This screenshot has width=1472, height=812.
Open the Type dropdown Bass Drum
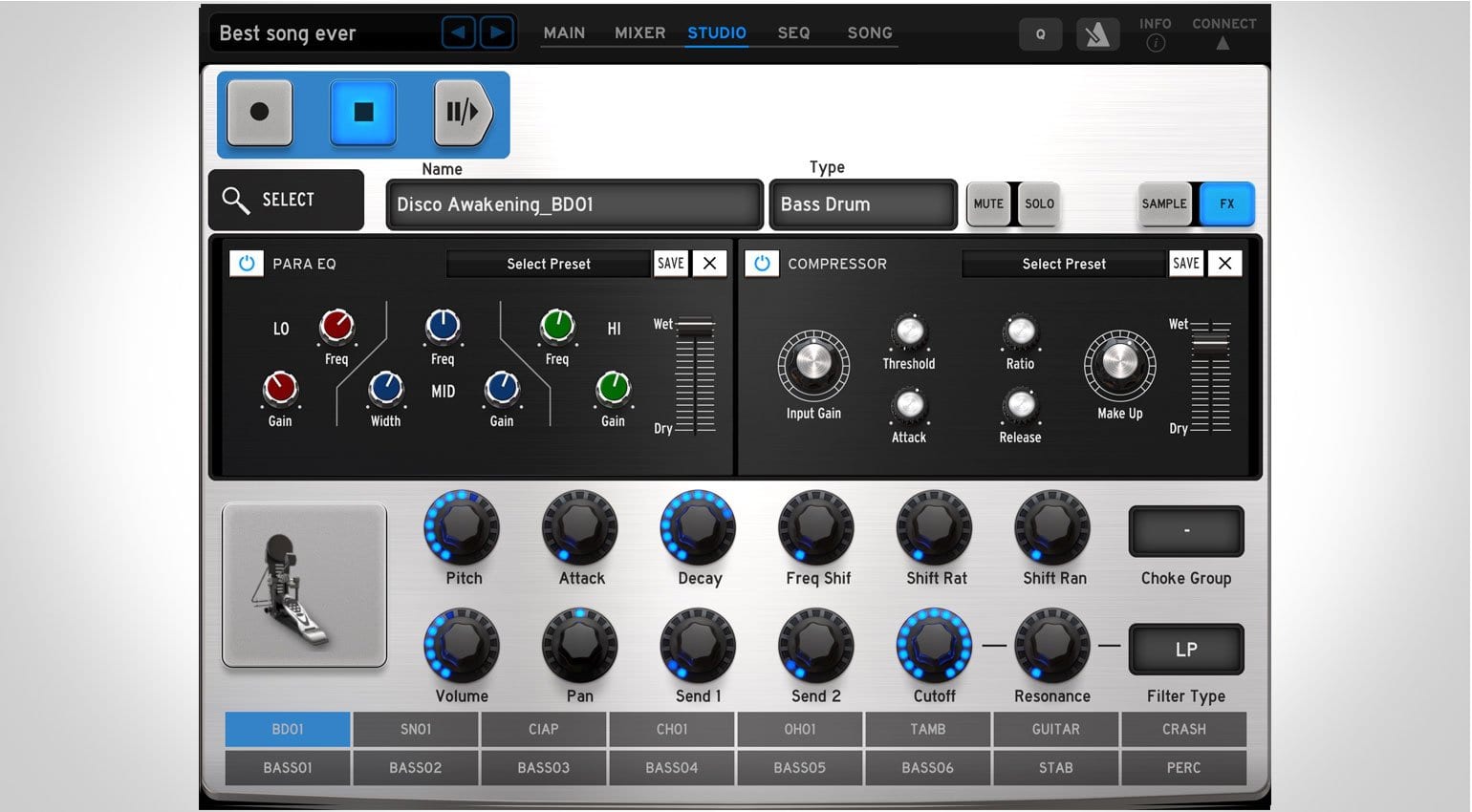[863, 204]
